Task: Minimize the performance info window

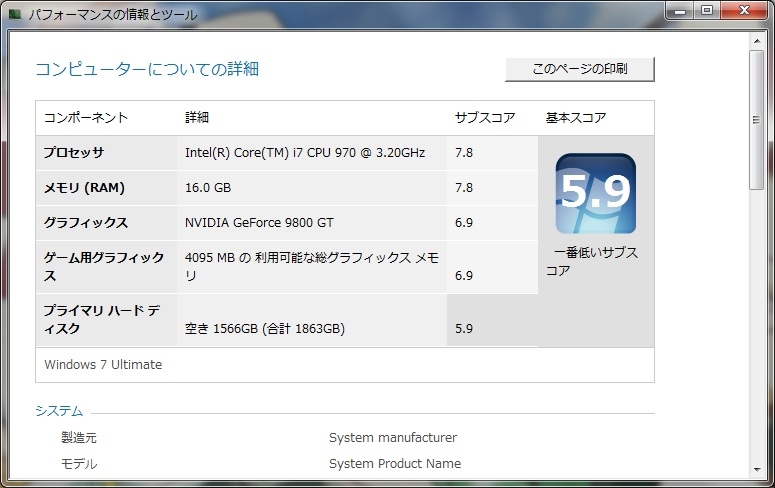Action: tap(681, 10)
